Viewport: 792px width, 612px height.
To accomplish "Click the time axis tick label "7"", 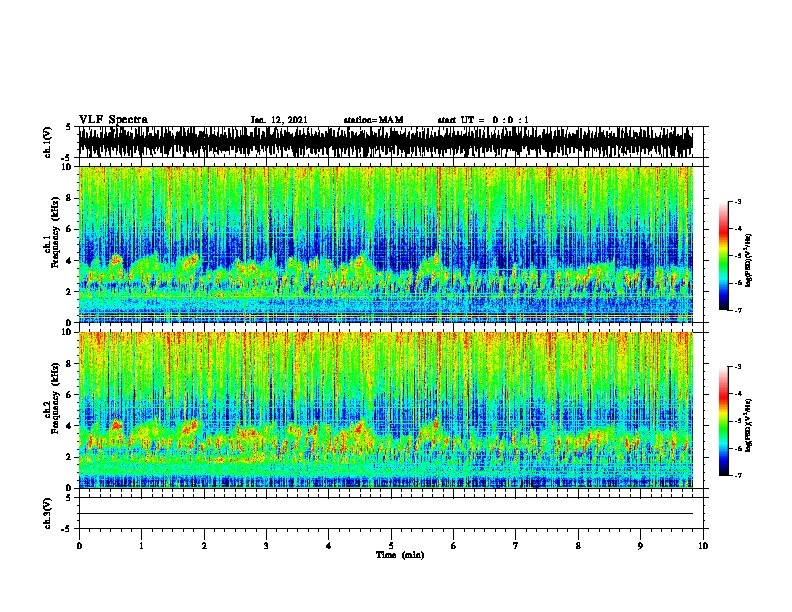I will 515,546.
